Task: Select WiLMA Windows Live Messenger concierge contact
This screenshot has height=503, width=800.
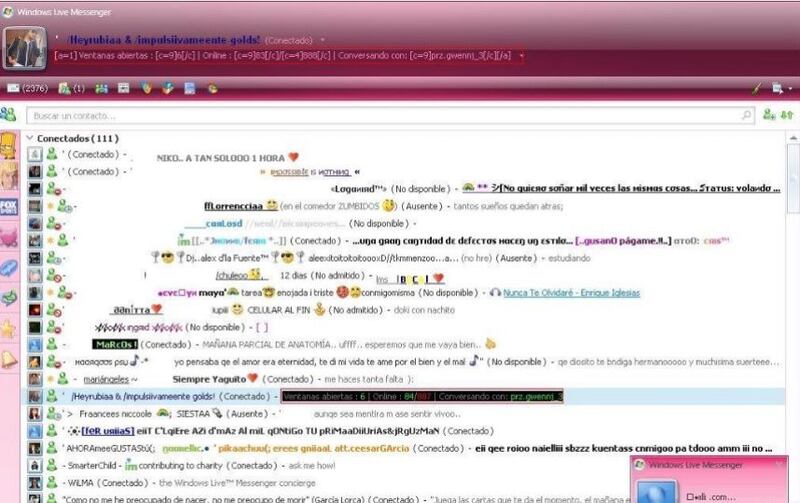Action: 327,483
